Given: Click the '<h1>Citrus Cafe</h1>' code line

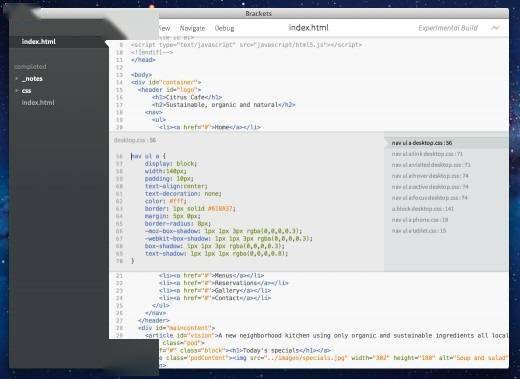Looking at the screenshot, I should tap(187, 97).
